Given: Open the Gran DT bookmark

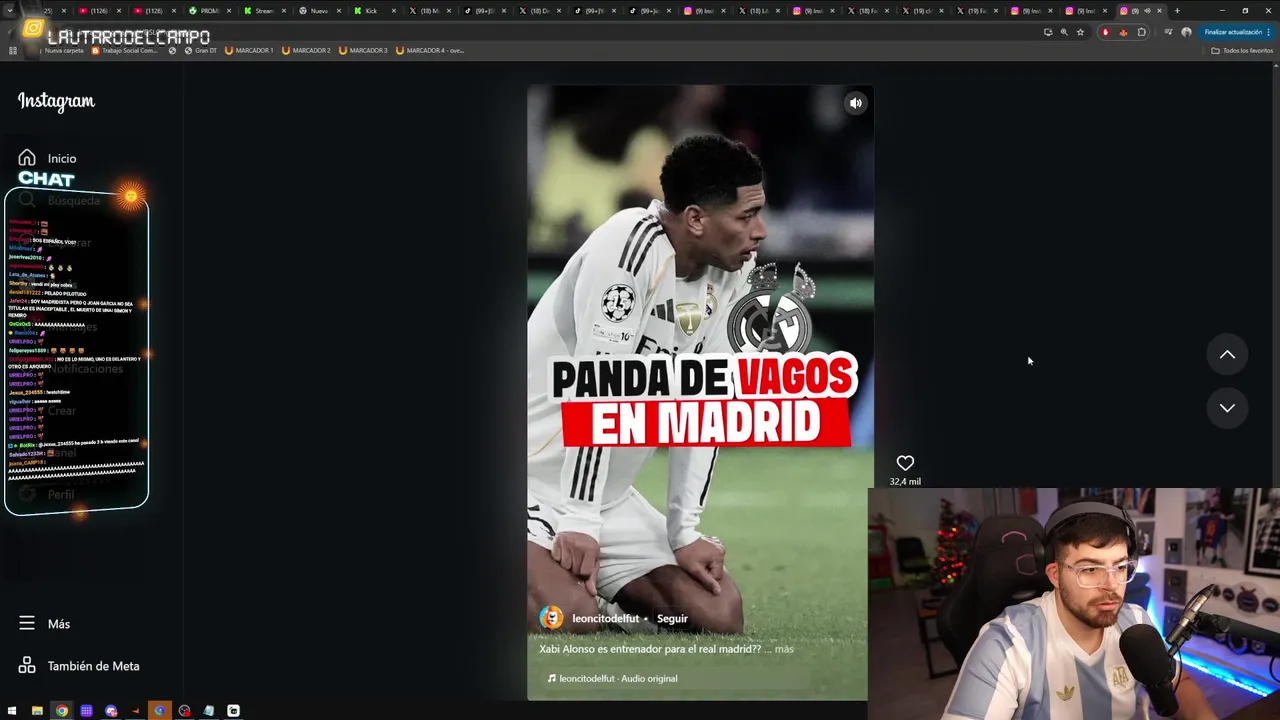Looking at the screenshot, I should point(200,50).
